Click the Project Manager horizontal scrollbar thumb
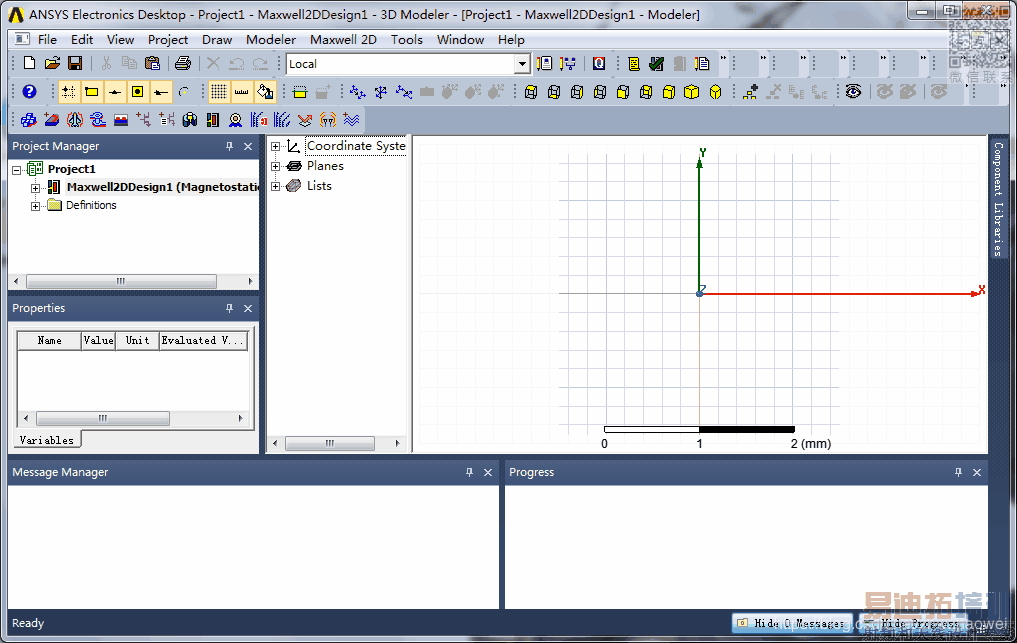Image resolution: width=1017 pixels, height=643 pixels. (121, 282)
